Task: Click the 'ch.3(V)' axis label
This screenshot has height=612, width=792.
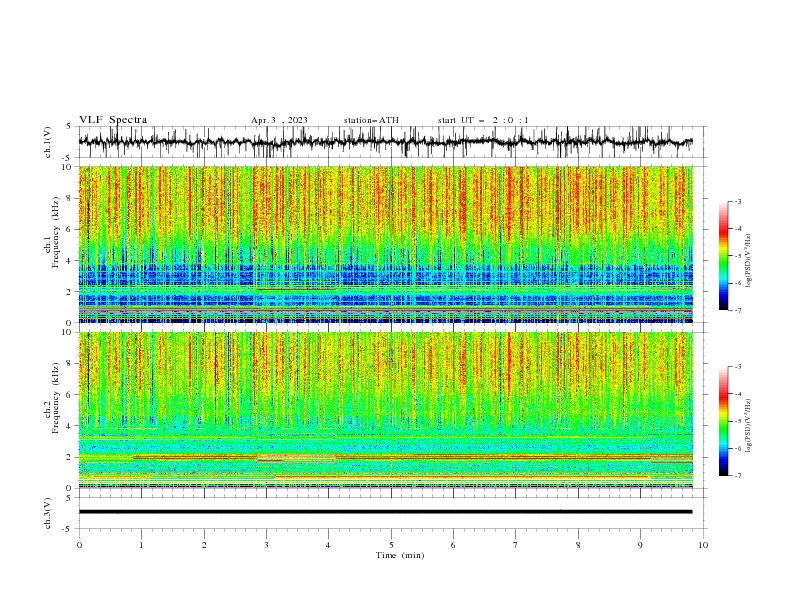Action: click(x=48, y=513)
